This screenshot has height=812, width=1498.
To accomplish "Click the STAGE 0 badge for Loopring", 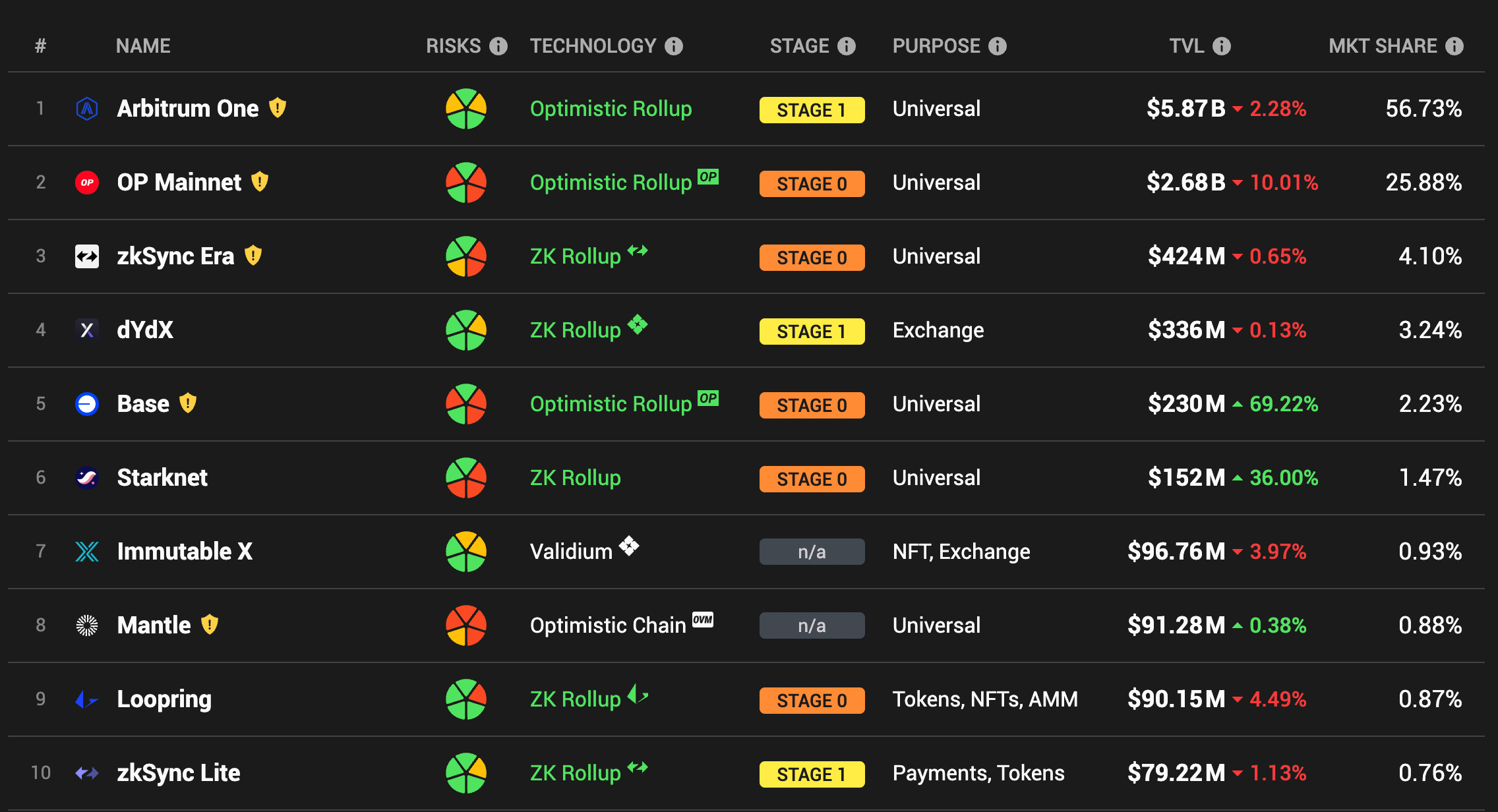I will tap(812, 701).
